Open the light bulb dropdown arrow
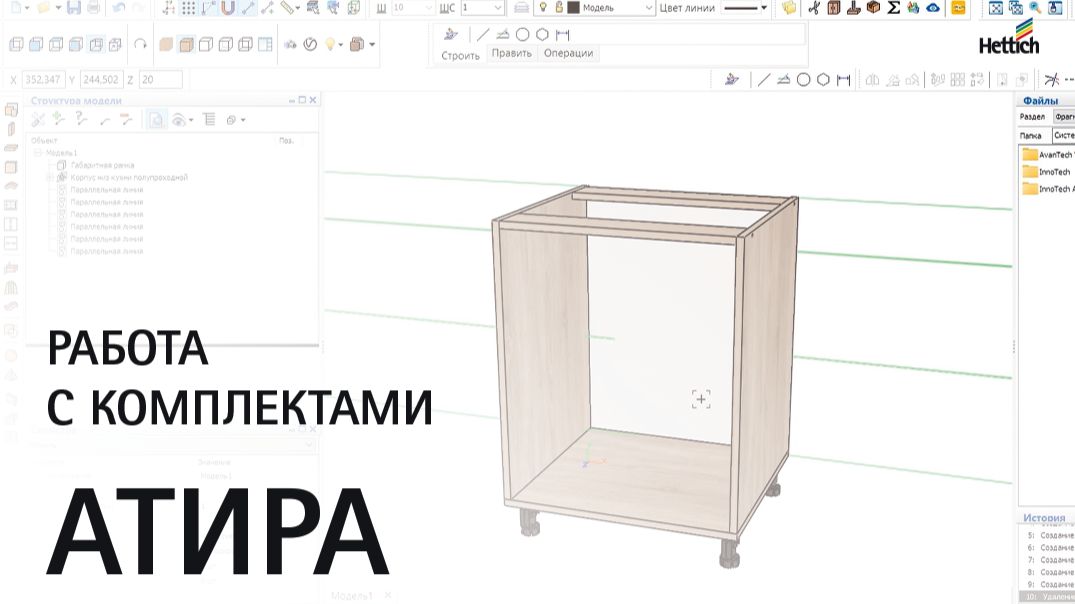Screen dimensions: 1075x604 (341, 45)
